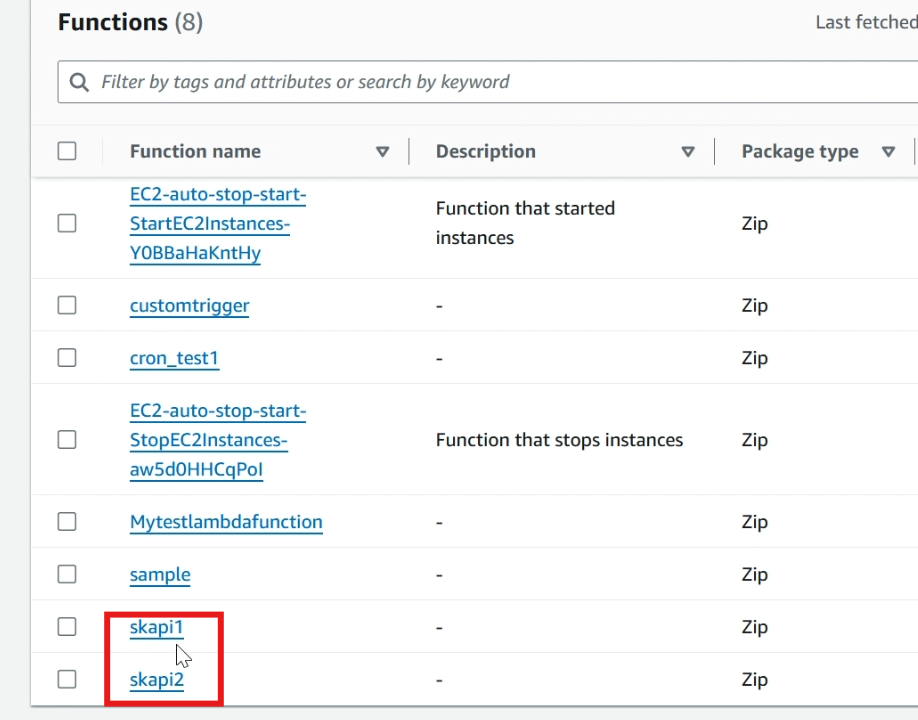Sort by Description column arrow
This screenshot has width=918, height=720.
[688, 152]
